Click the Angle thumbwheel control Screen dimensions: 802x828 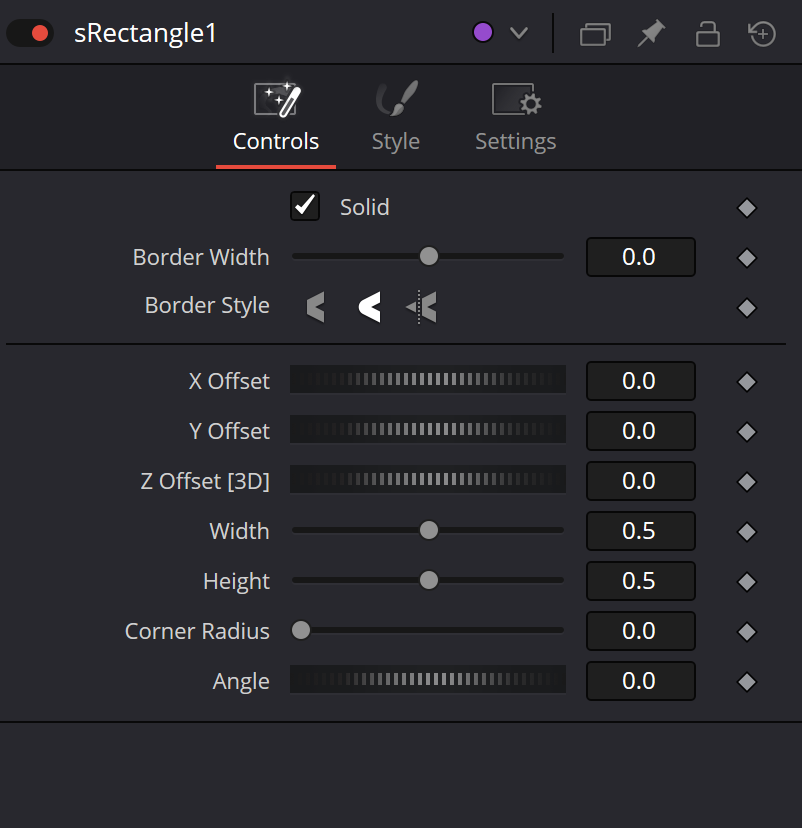coord(428,679)
